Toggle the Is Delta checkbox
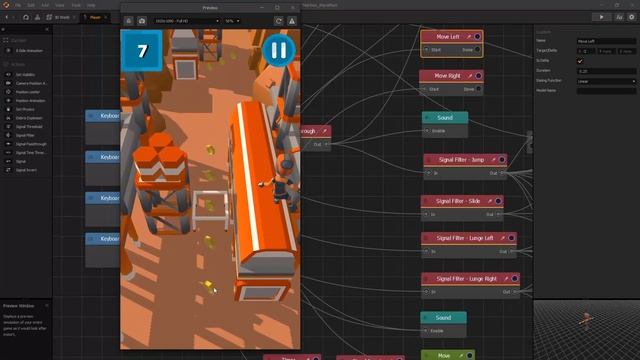Screen dimensions: 640x360 (x=580, y=61)
